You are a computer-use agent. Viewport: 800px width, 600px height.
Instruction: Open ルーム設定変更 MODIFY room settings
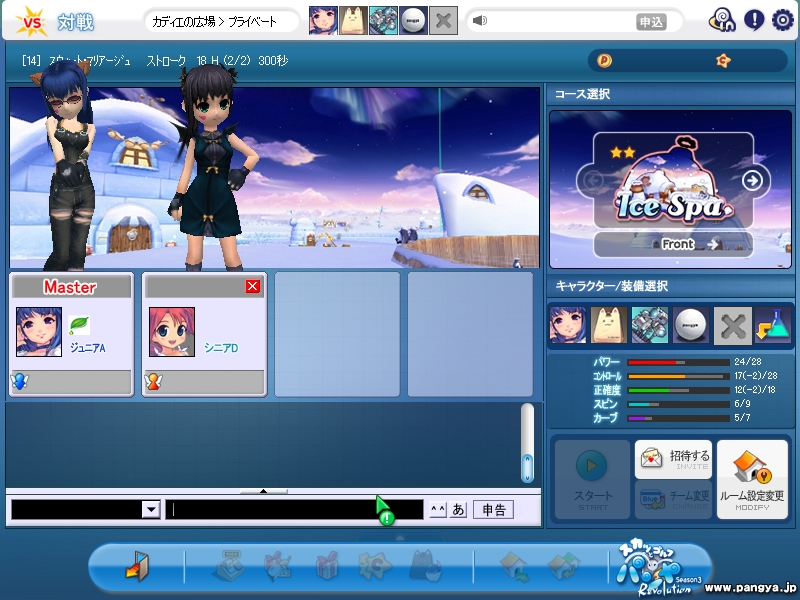(x=752, y=479)
